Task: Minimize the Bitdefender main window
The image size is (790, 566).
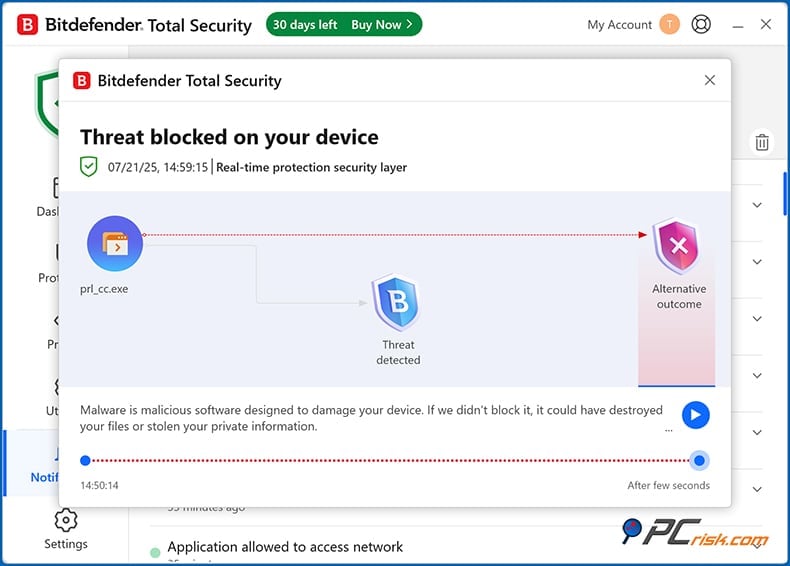Action: pos(738,25)
